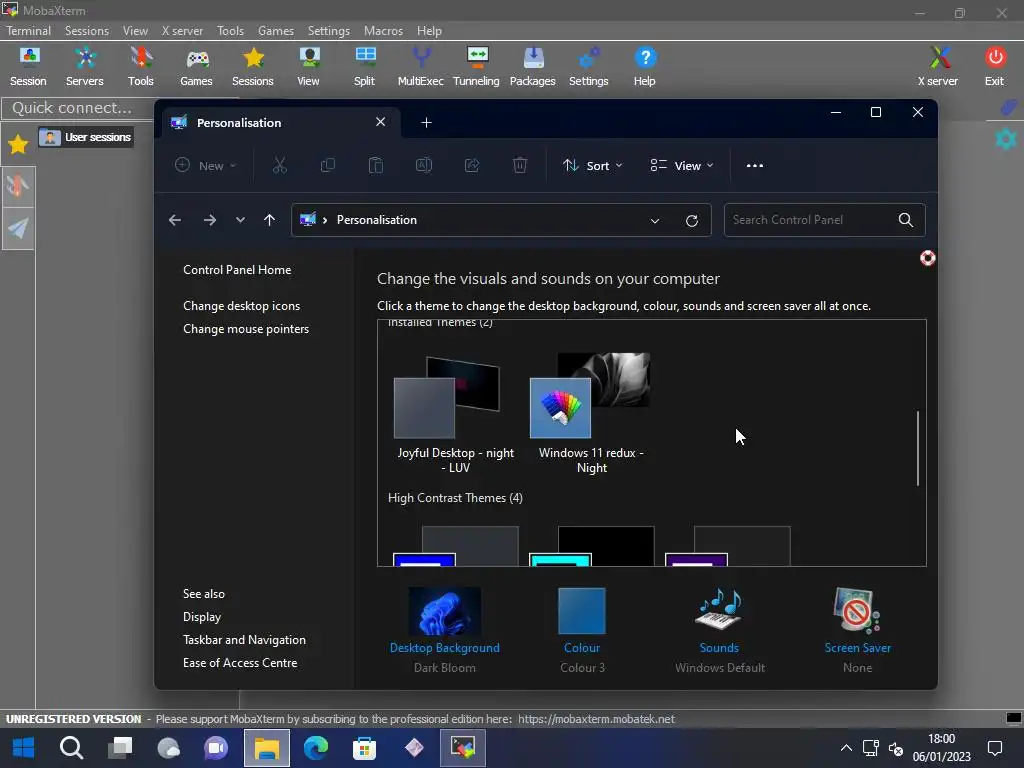Open Ease of Access Centre link

[x=240, y=662]
